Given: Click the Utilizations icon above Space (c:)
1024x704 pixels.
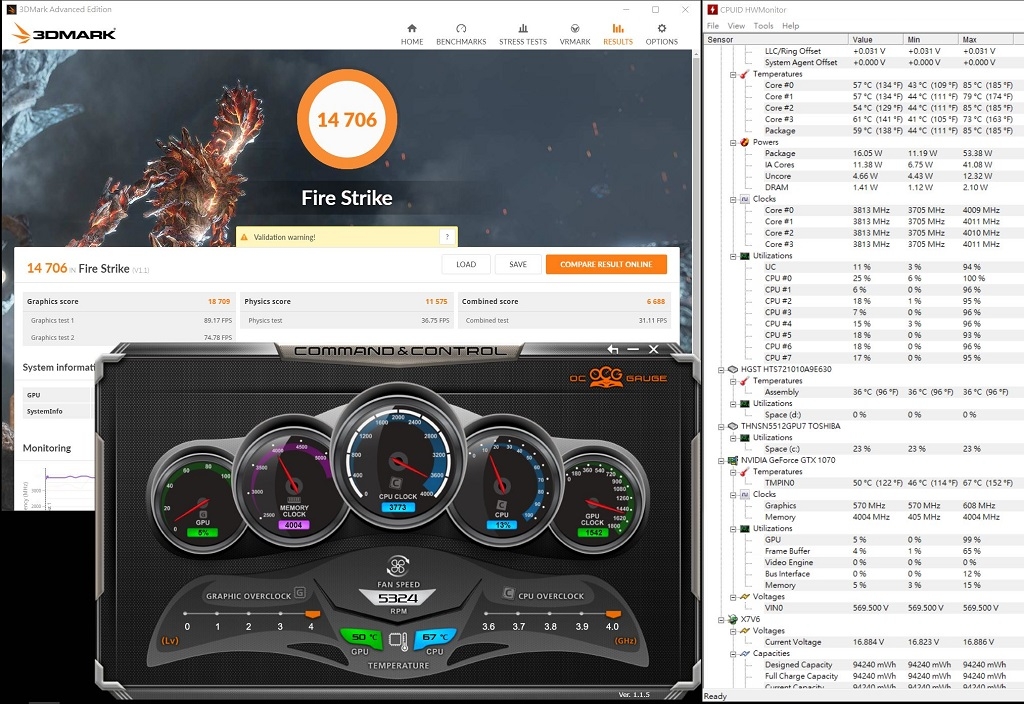Looking at the screenshot, I should pyautogui.click(x=744, y=438).
